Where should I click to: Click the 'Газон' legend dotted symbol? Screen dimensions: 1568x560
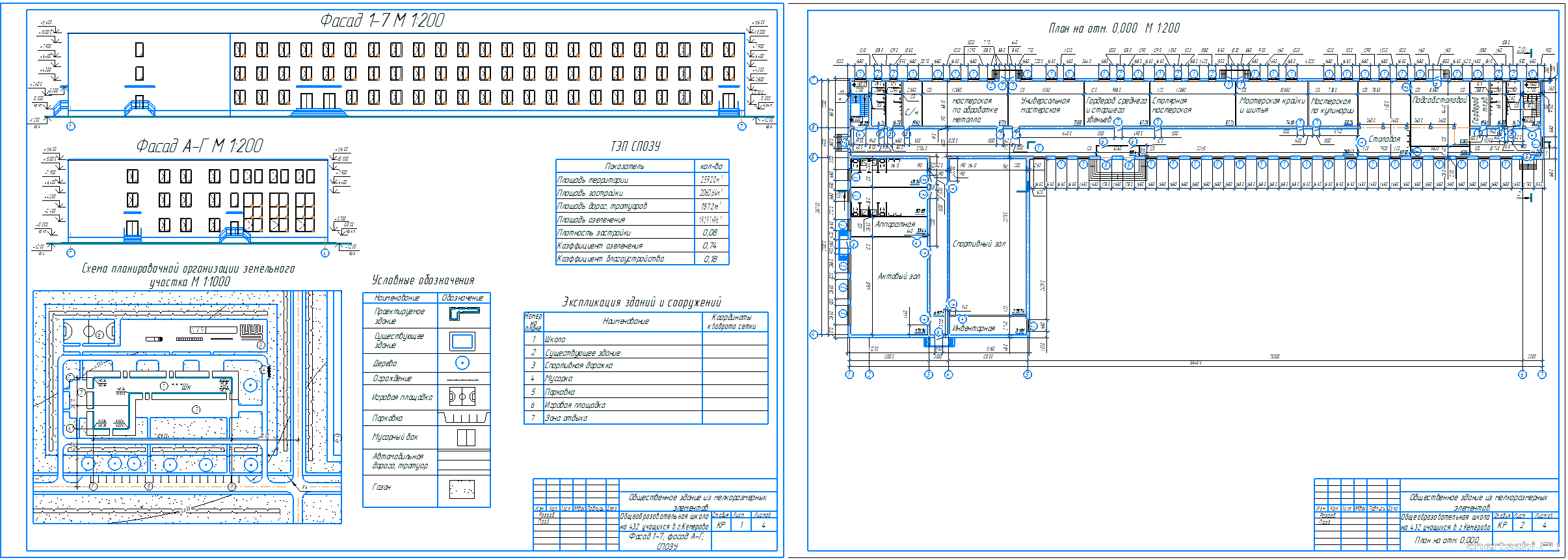[x=462, y=489]
